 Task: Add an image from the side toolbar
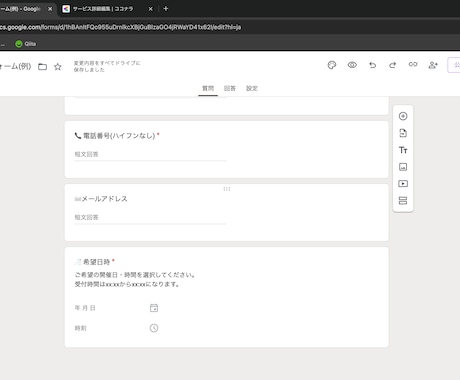tap(403, 167)
